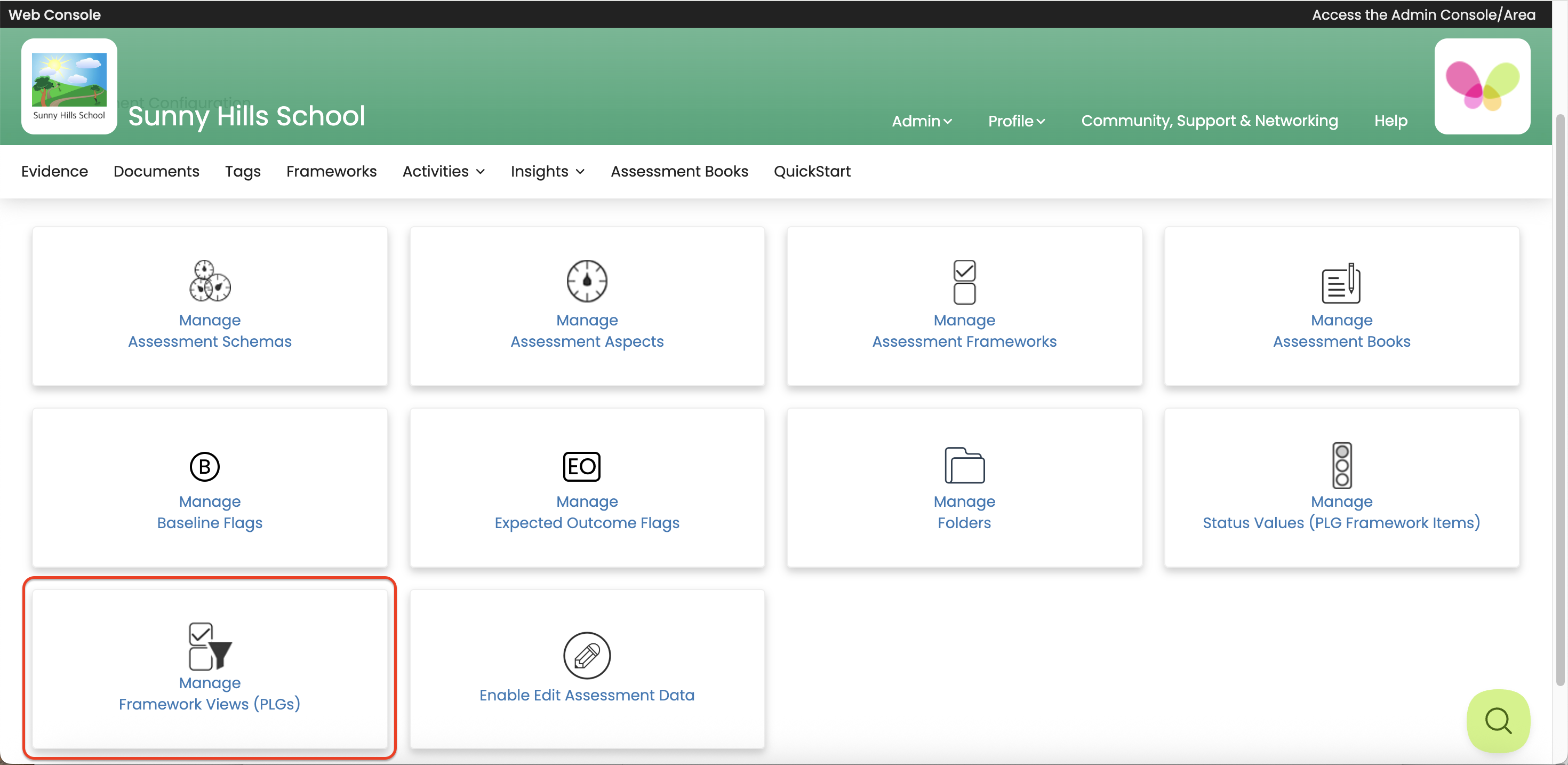This screenshot has width=1568, height=765.
Task: Open Community, Support & Networking link
Action: coord(1209,121)
